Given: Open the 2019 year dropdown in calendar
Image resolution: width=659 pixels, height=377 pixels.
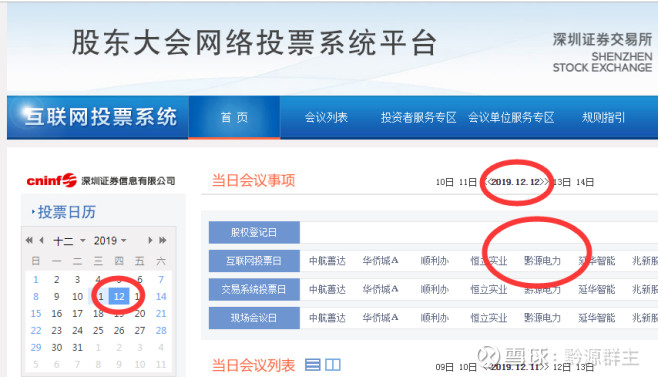Looking at the screenshot, I should [x=110, y=241].
